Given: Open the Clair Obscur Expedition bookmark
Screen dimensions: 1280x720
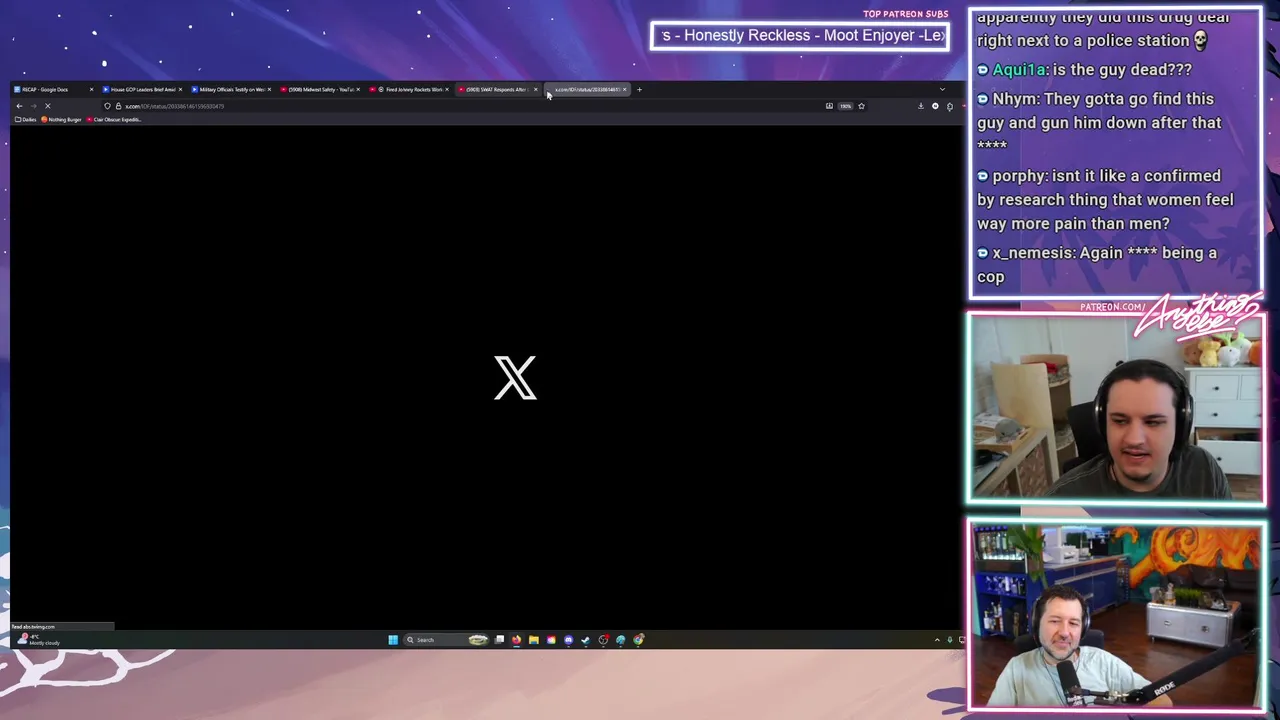Looking at the screenshot, I should [114, 120].
